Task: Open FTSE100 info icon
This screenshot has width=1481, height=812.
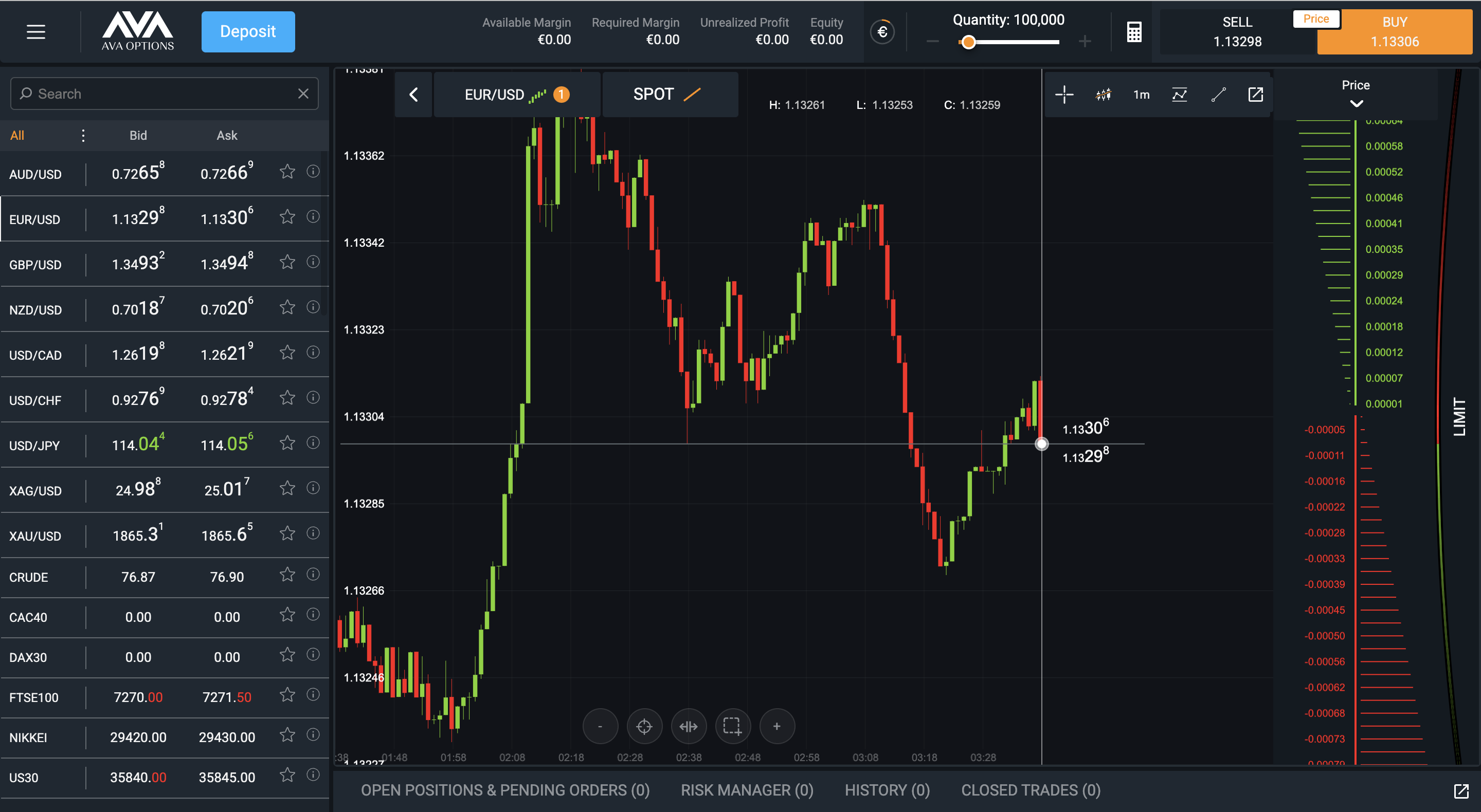Action: click(x=313, y=695)
